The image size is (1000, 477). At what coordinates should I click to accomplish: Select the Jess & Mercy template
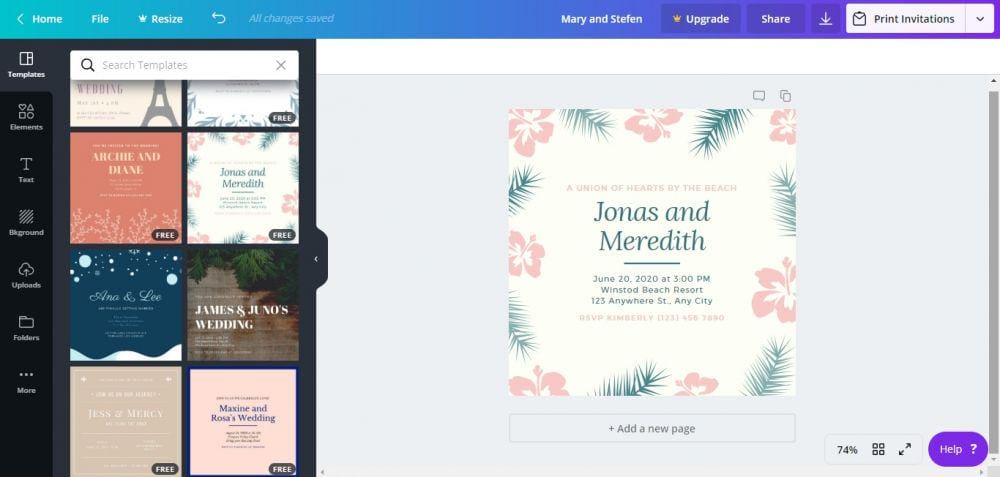(x=126, y=422)
